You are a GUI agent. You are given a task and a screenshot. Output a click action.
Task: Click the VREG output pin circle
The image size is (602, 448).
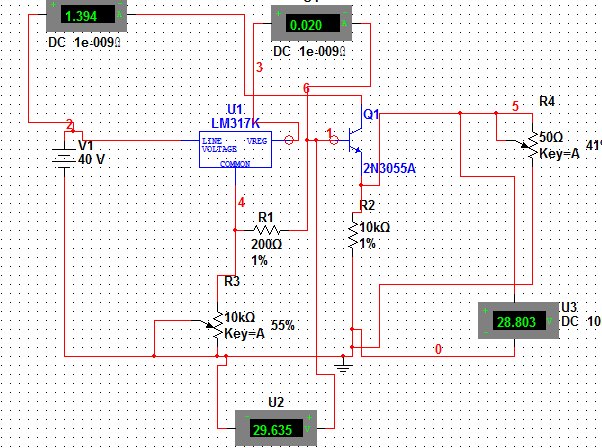289,140
